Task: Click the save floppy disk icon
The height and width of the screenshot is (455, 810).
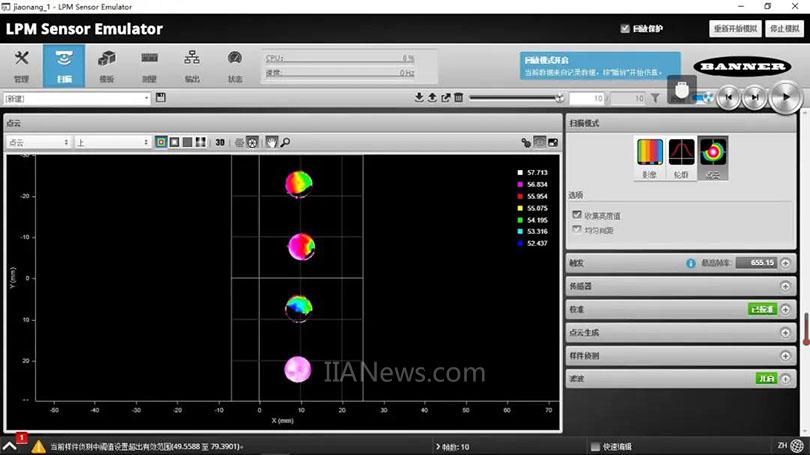Action: pyautogui.click(x=161, y=98)
